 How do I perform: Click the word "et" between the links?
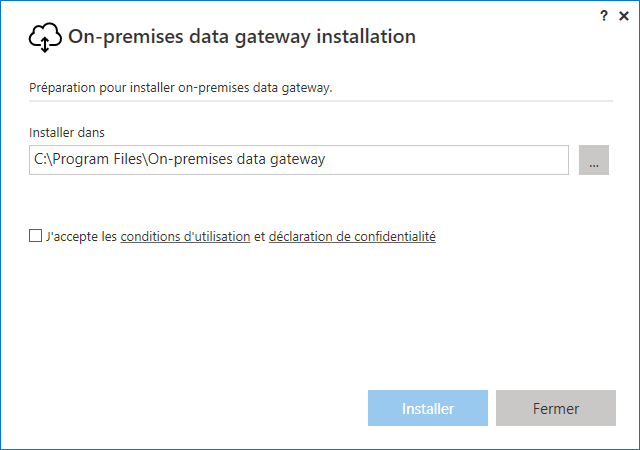(x=260, y=236)
